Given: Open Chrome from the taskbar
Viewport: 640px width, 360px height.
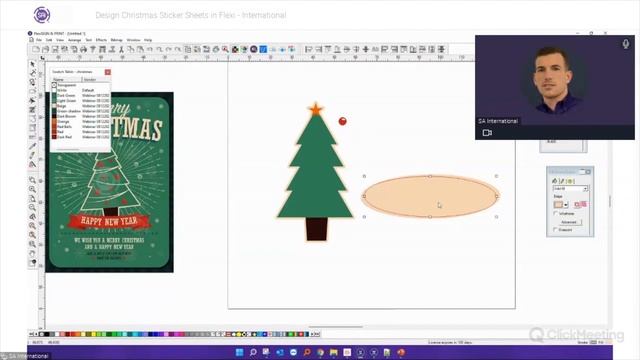Looking at the screenshot, I should (320, 352).
